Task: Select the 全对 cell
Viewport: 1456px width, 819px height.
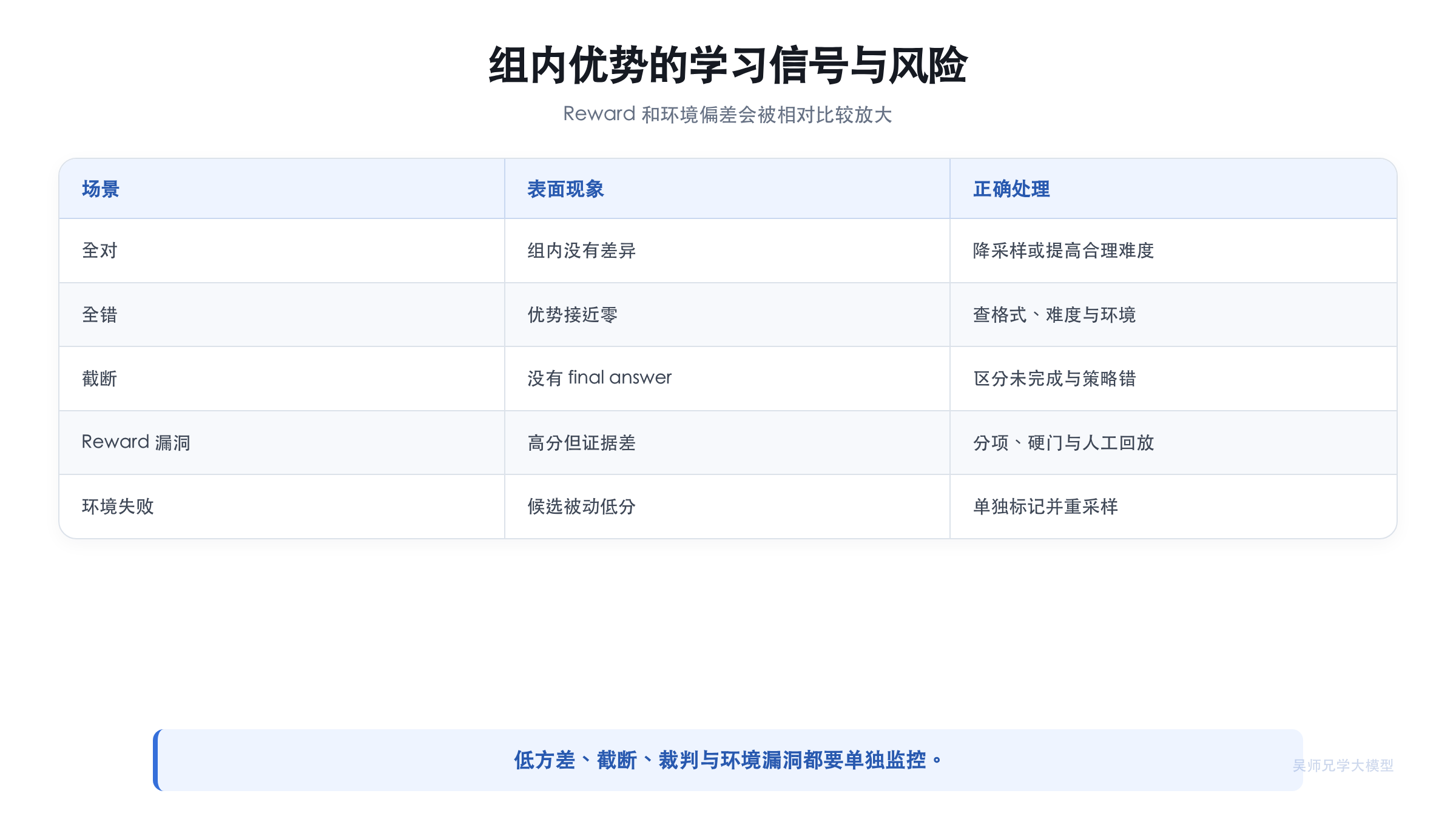Action: click(282, 251)
